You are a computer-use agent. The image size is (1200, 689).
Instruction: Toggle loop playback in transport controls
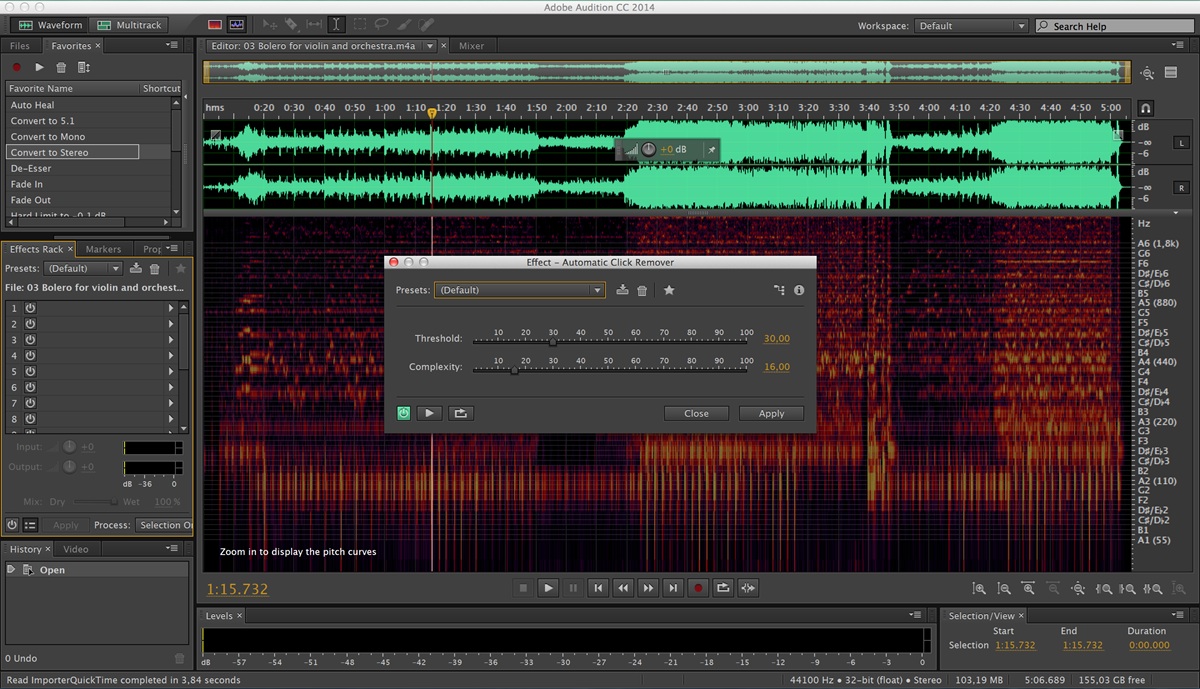[724, 588]
